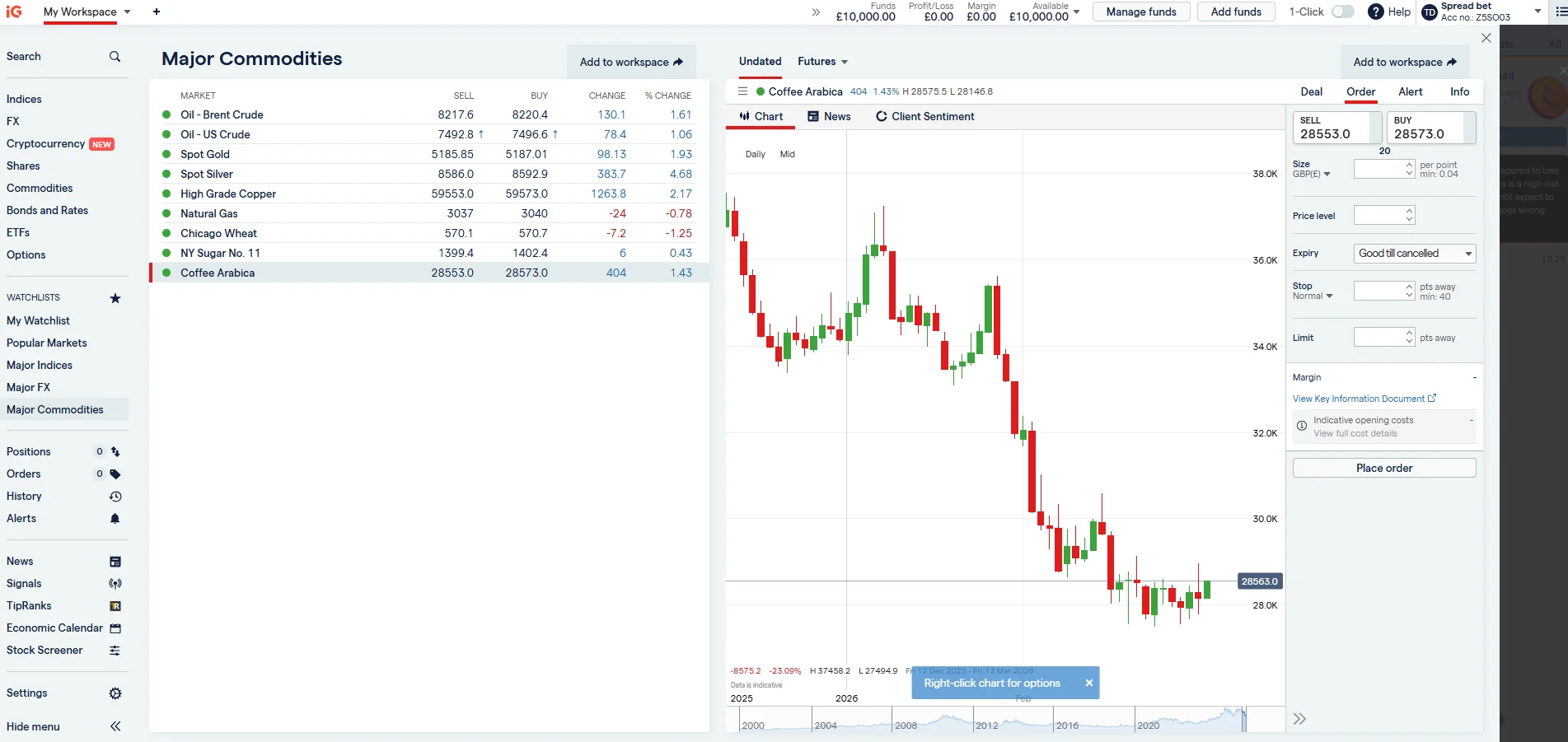Select the Spot Gold row in Major Commodities
The width and height of the screenshot is (1568, 742).
[205, 154]
